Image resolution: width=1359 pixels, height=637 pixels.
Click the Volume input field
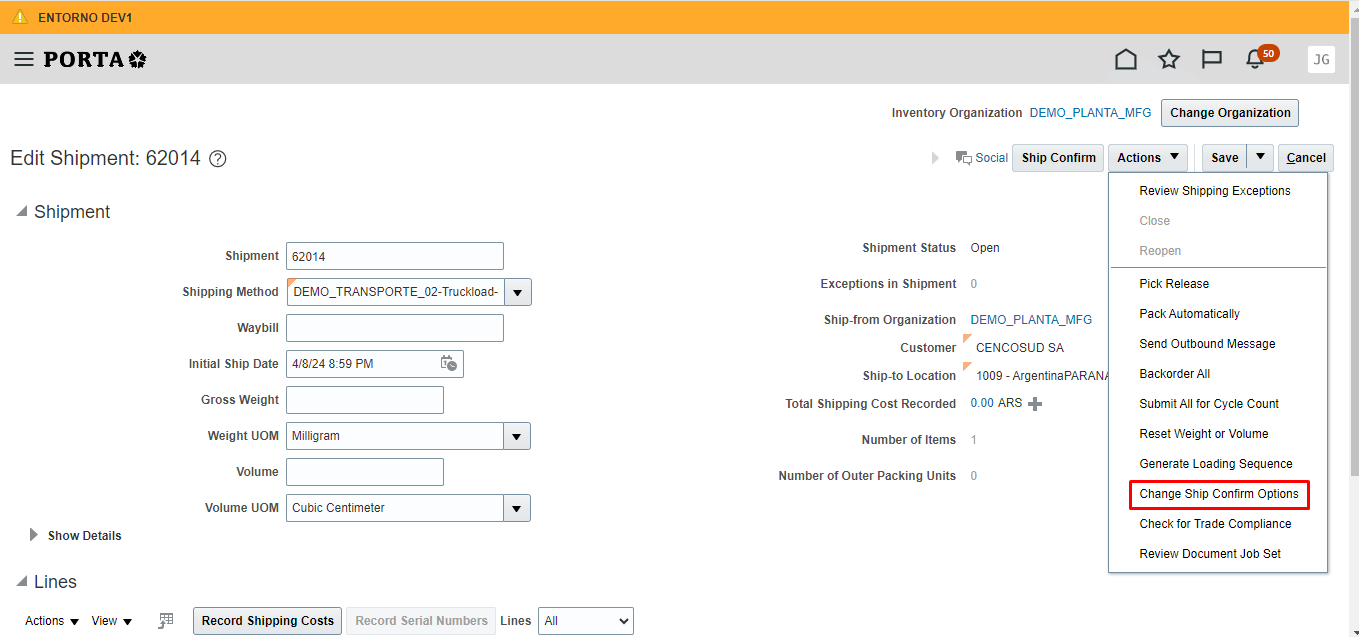click(365, 472)
